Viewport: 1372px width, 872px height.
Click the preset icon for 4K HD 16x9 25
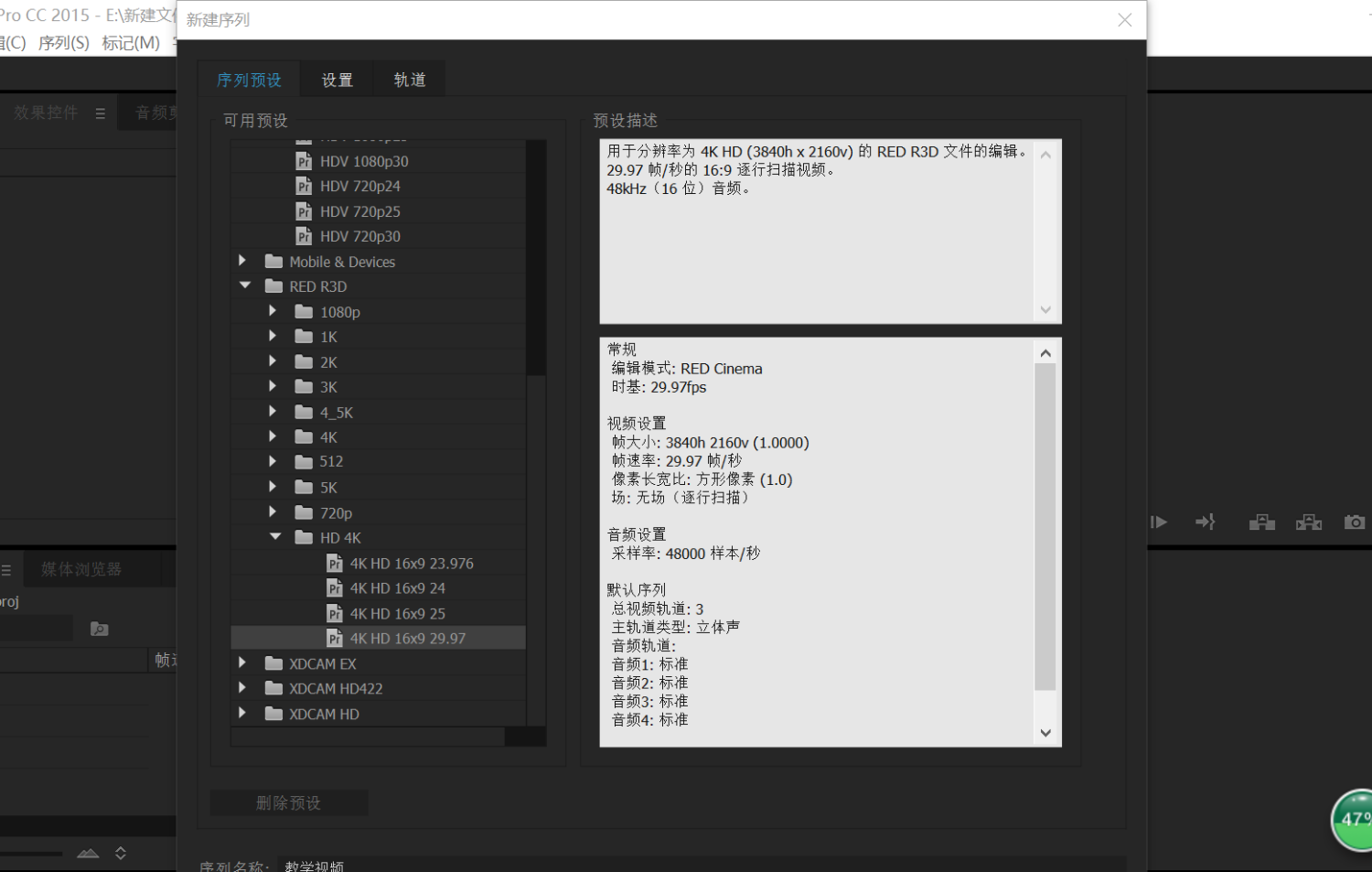coord(335,613)
